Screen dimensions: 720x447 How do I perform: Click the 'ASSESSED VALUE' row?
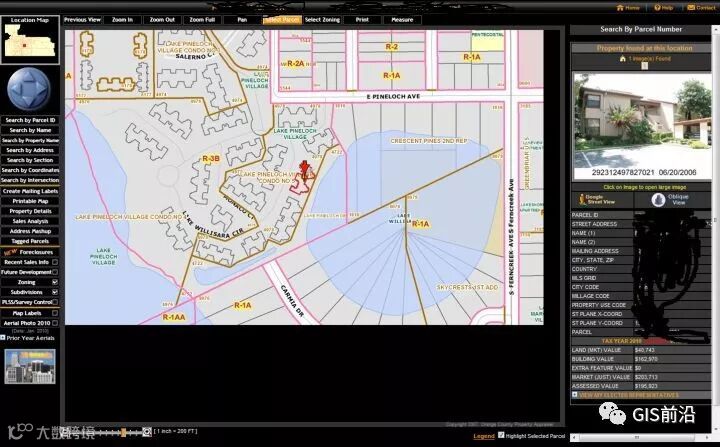point(641,386)
